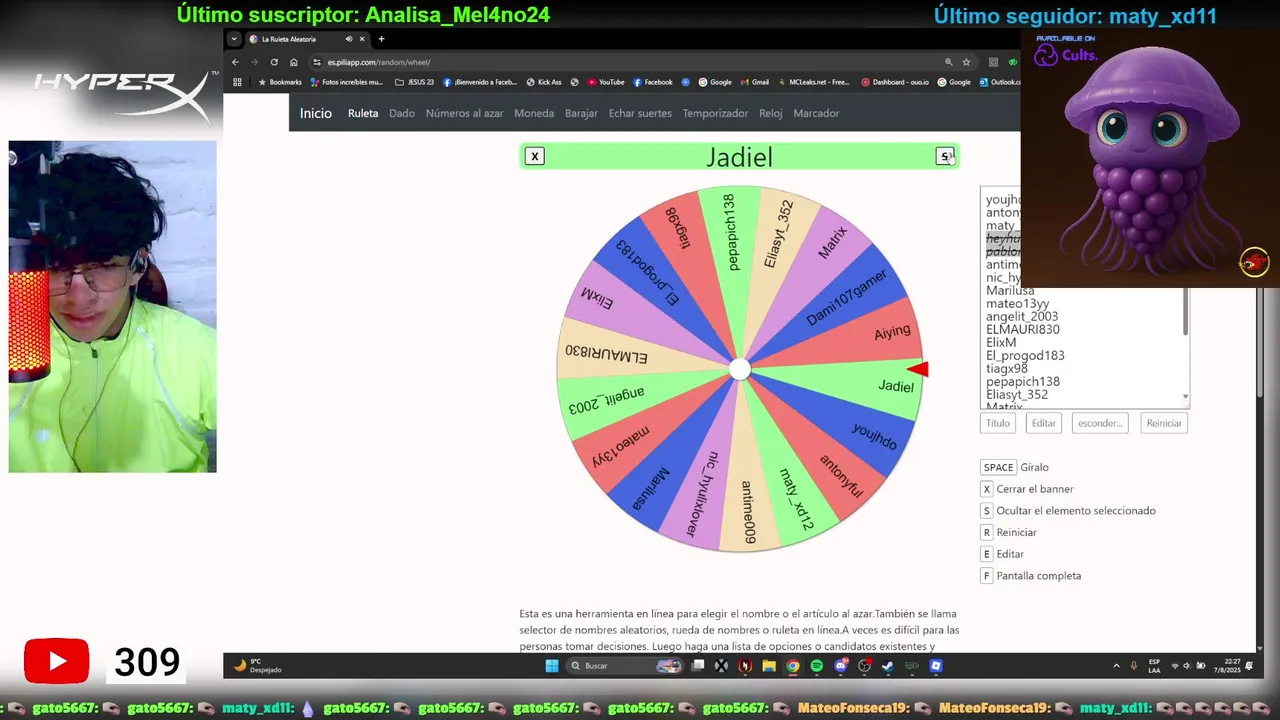This screenshot has height=720, width=1280.
Task: Open the Gmail bookmark
Action: [x=755, y=82]
